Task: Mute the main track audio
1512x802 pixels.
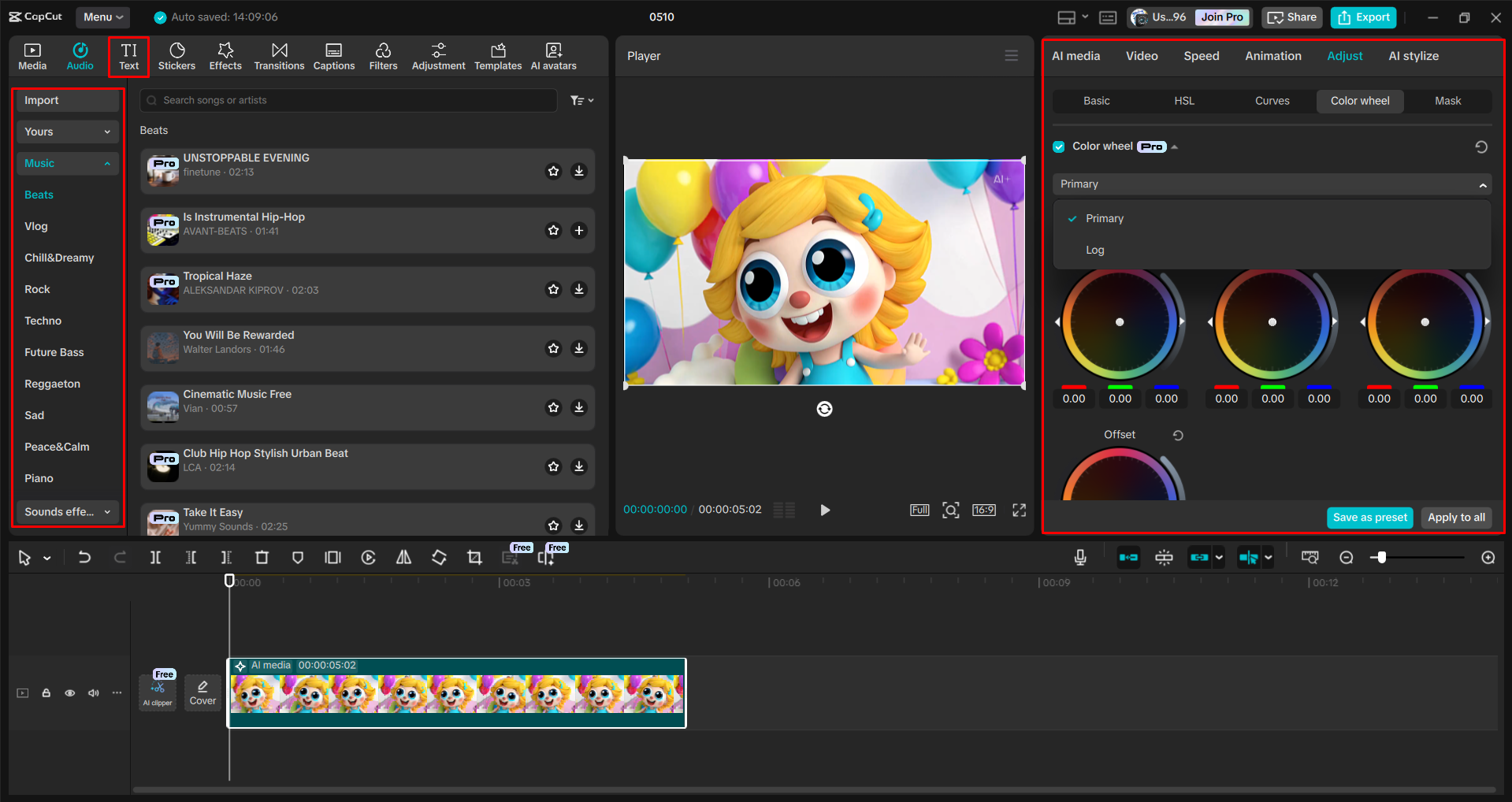Action: pos(93,692)
